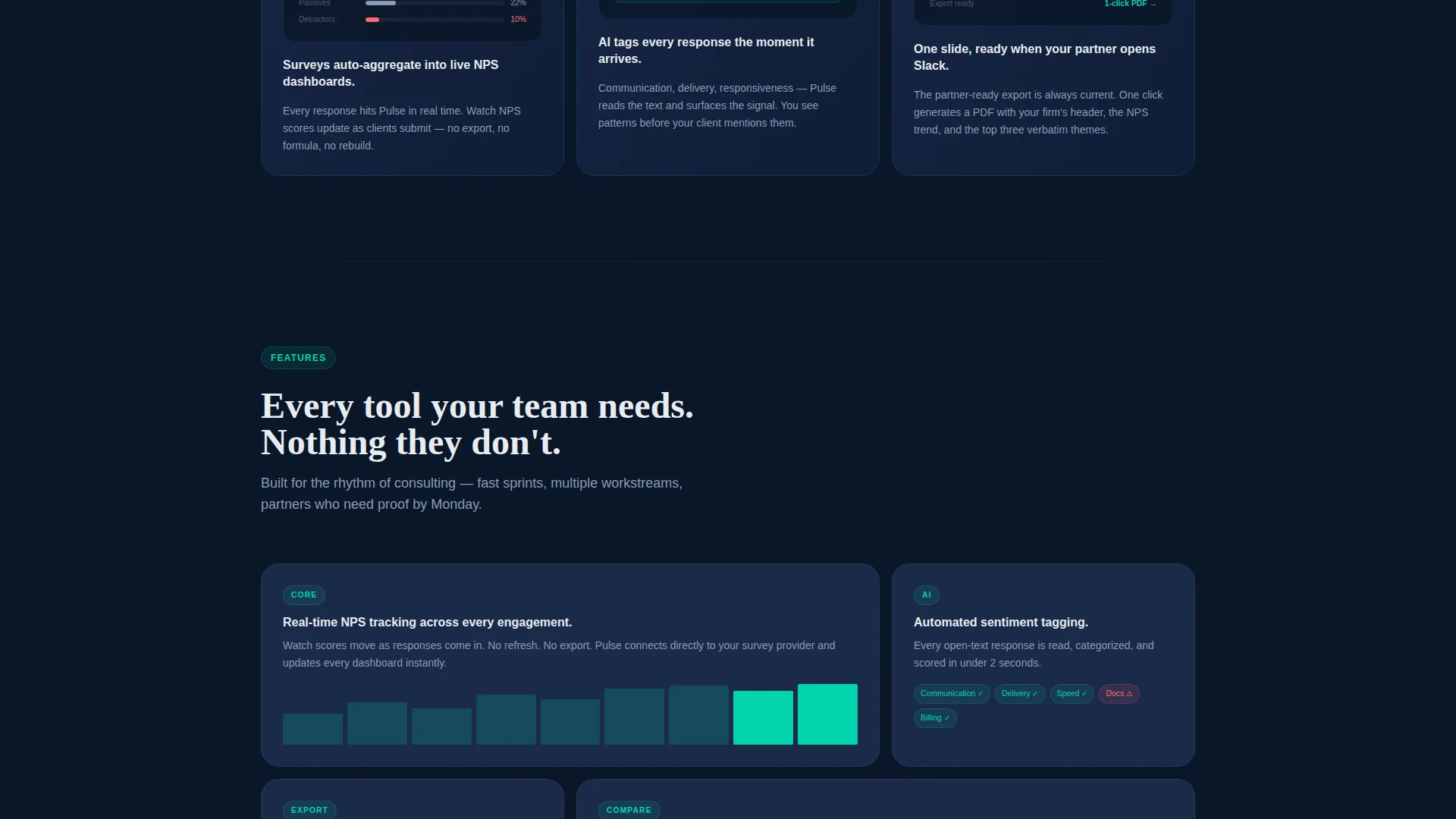1456x819 pixels.
Task: Click the tallest bright green chart bar
Action: (x=827, y=714)
